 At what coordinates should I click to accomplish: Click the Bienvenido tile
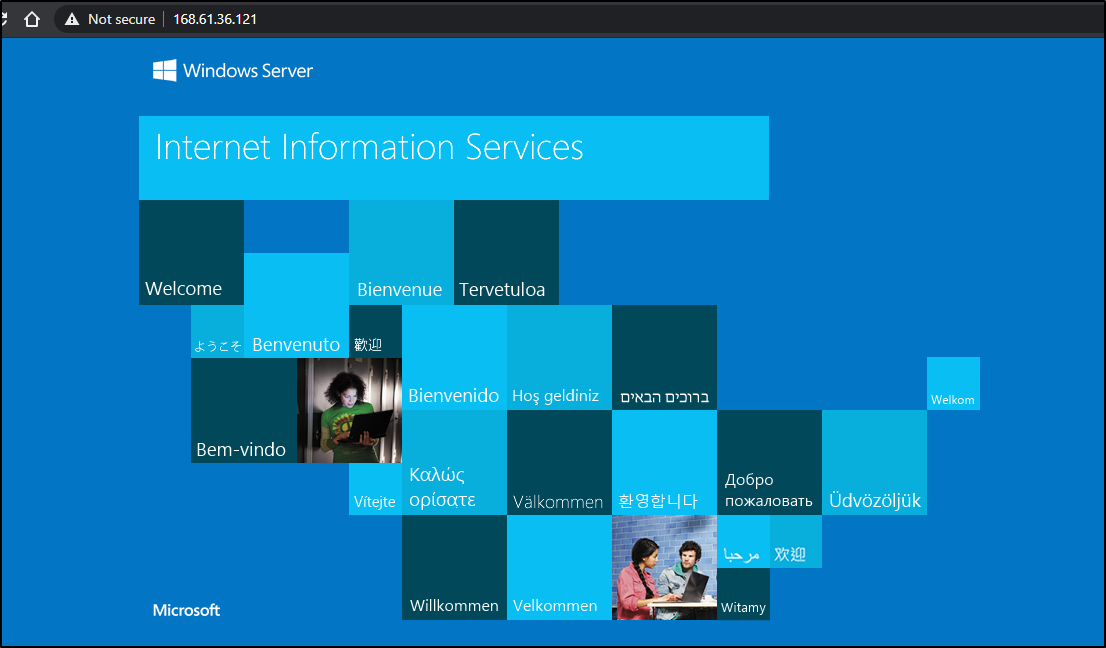454,357
